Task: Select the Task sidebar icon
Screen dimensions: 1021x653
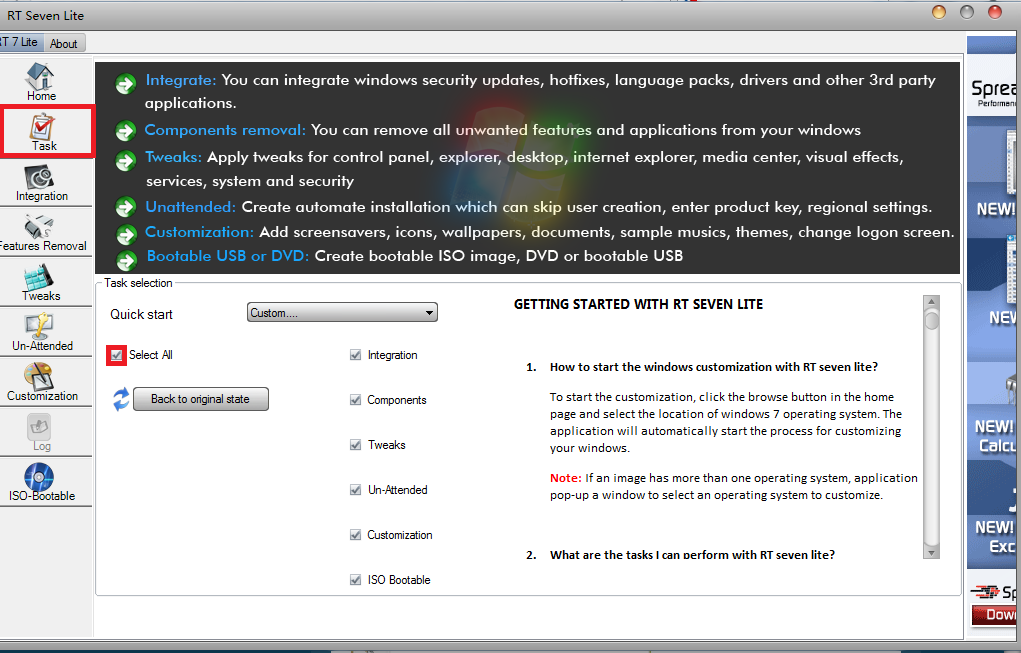Action: [44, 132]
